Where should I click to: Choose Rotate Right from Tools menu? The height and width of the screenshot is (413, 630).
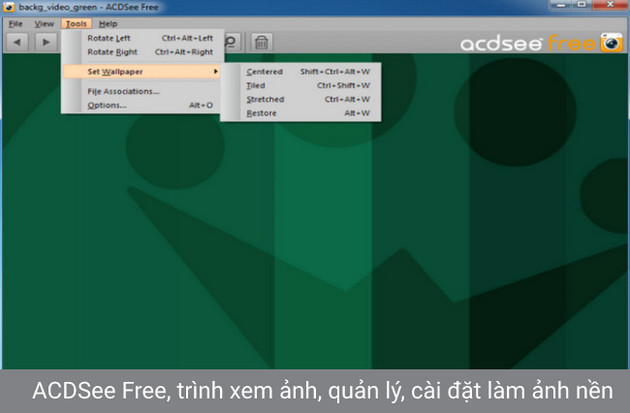pyautogui.click(x=142, y=52)
